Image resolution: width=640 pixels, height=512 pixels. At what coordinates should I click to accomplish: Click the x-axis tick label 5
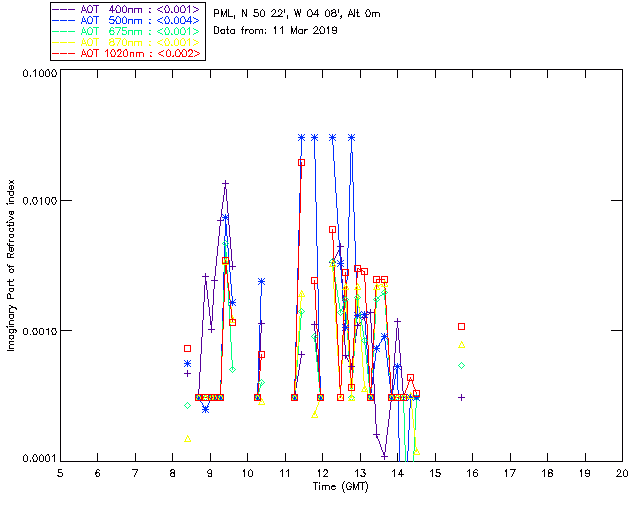coord(60,473)
